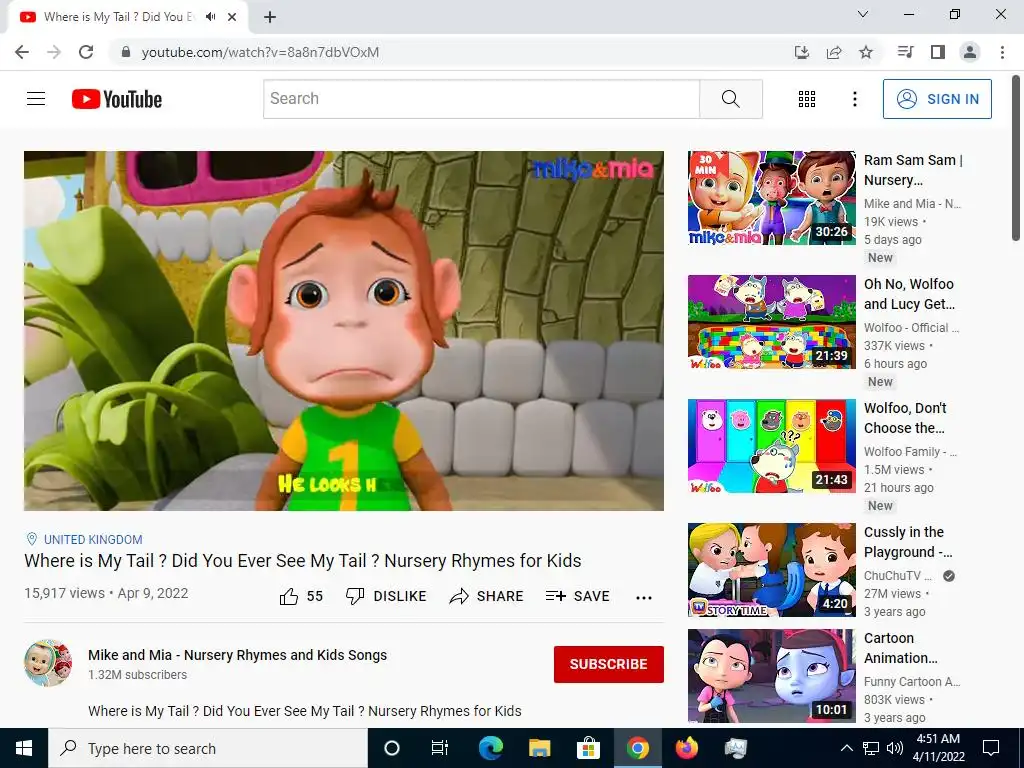Image resolution: width=1024 pixels, height=768 pixels.
Task: Open Chrome profile avatar
Action: [x=970, y=52]
